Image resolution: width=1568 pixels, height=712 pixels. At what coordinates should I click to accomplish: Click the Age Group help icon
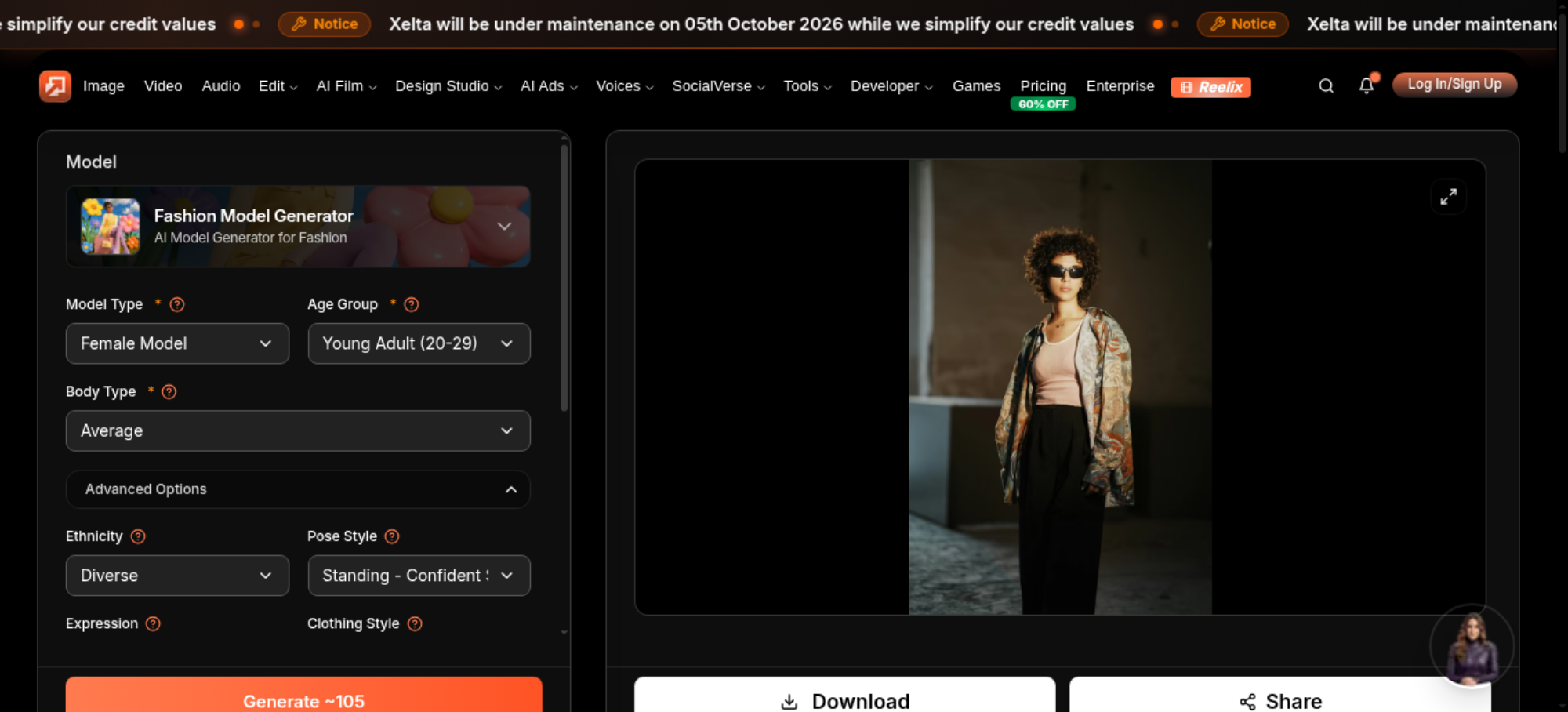click(x=412, y=304)
